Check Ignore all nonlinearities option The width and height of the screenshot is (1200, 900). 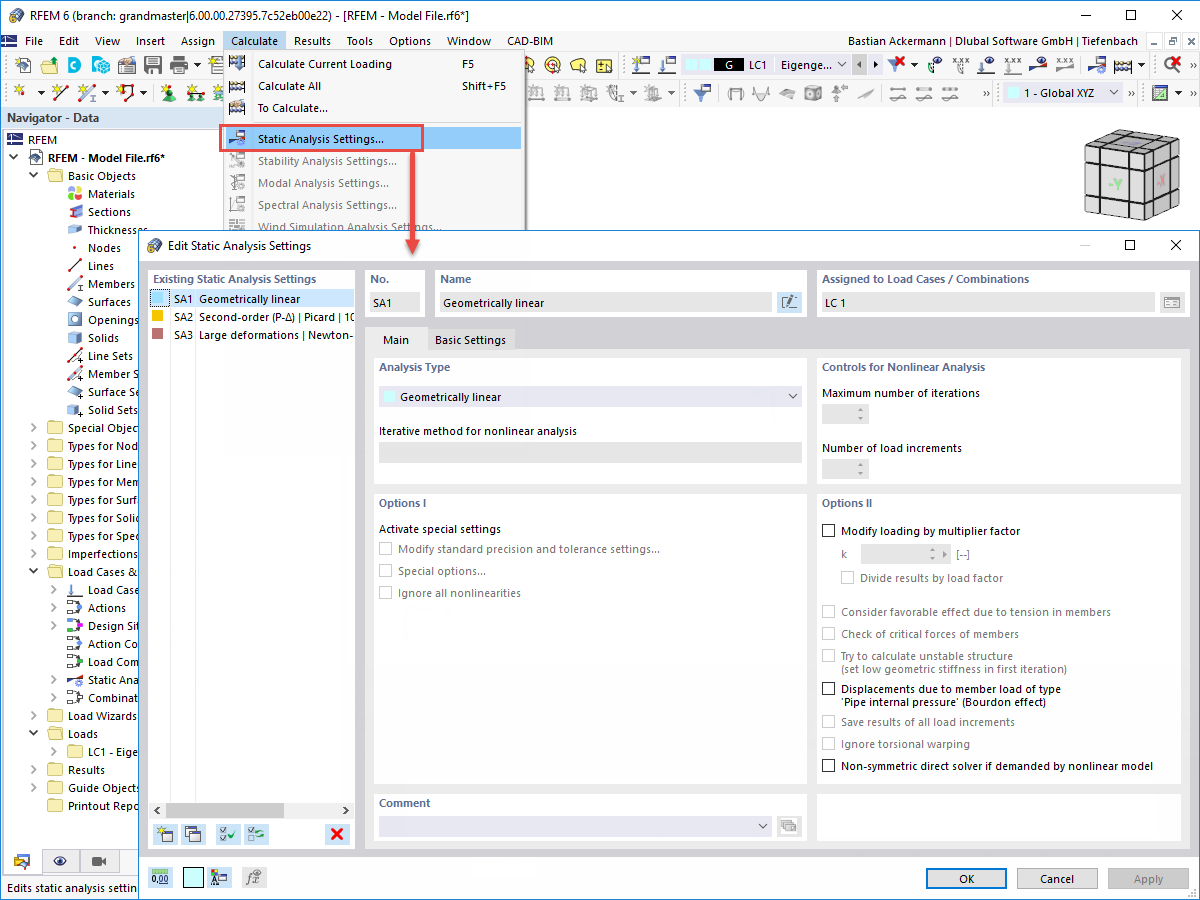pyautogui.click(x=386, y=592)
